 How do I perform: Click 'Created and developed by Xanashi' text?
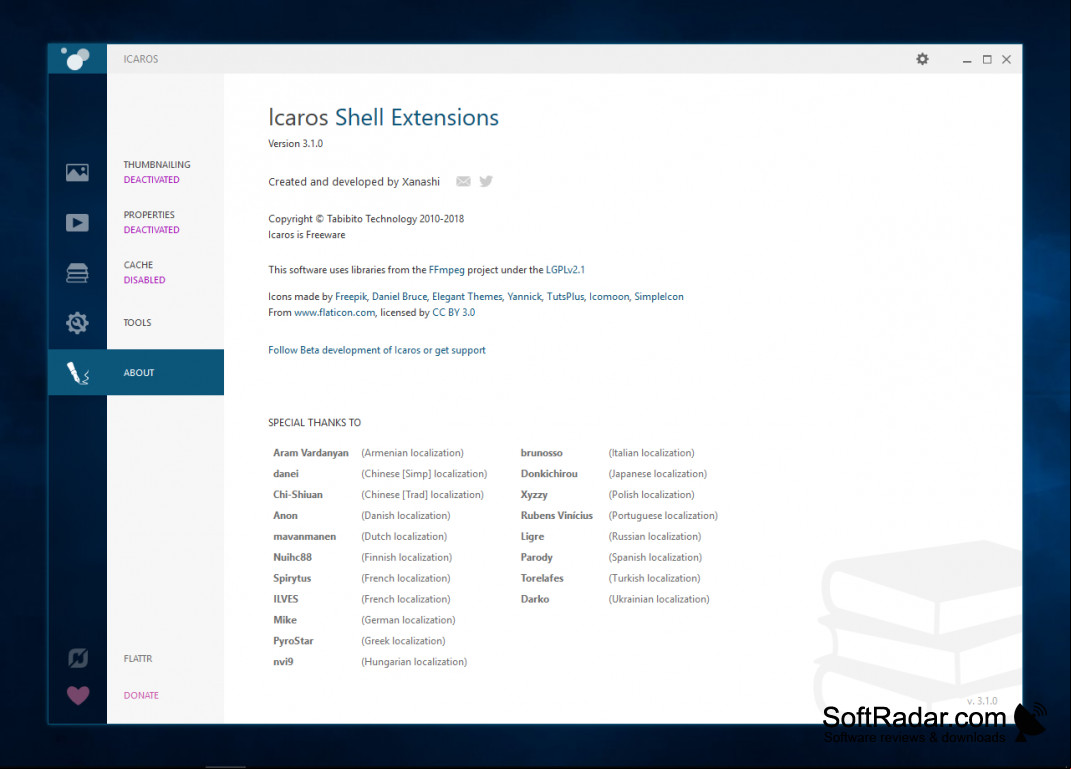pyautogui.click(x=354, y=182)
